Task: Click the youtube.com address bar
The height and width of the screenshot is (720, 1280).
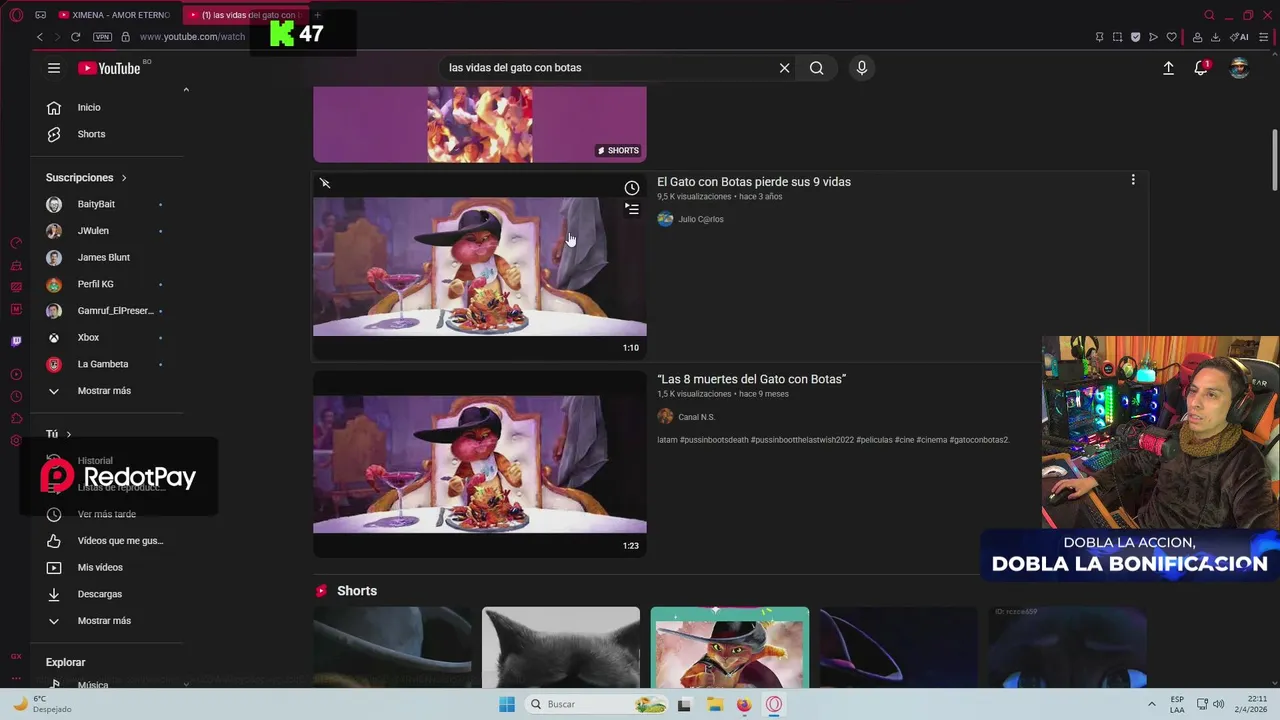Action: click(x=192, y=37)
